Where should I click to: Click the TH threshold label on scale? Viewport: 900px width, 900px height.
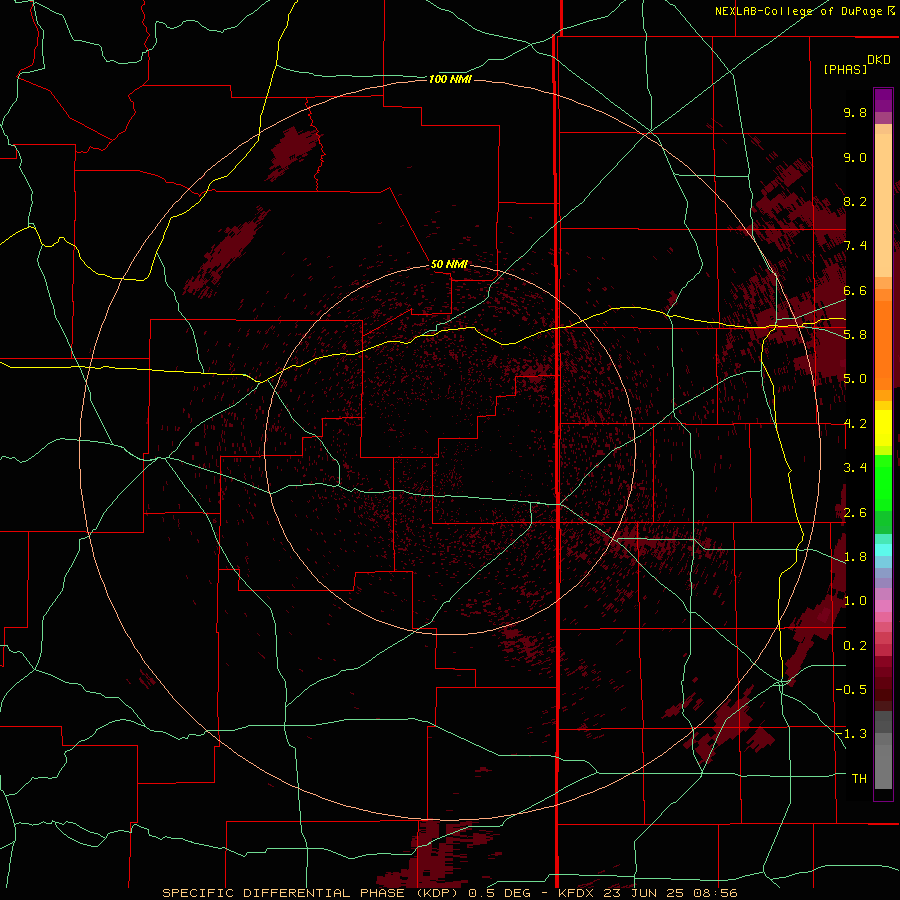click(859, 779)
